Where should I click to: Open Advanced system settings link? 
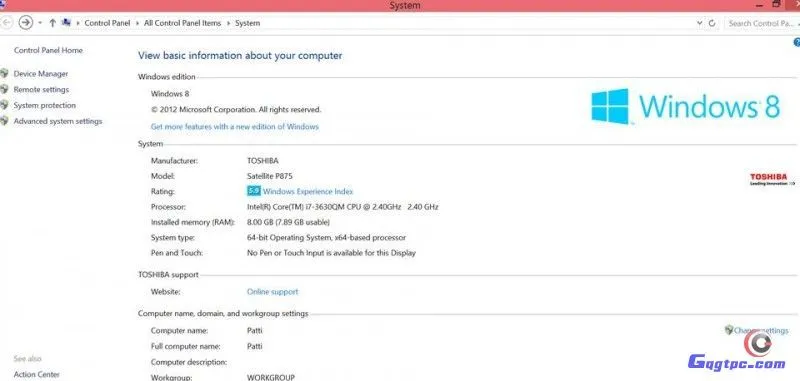(x=58, y=121)
